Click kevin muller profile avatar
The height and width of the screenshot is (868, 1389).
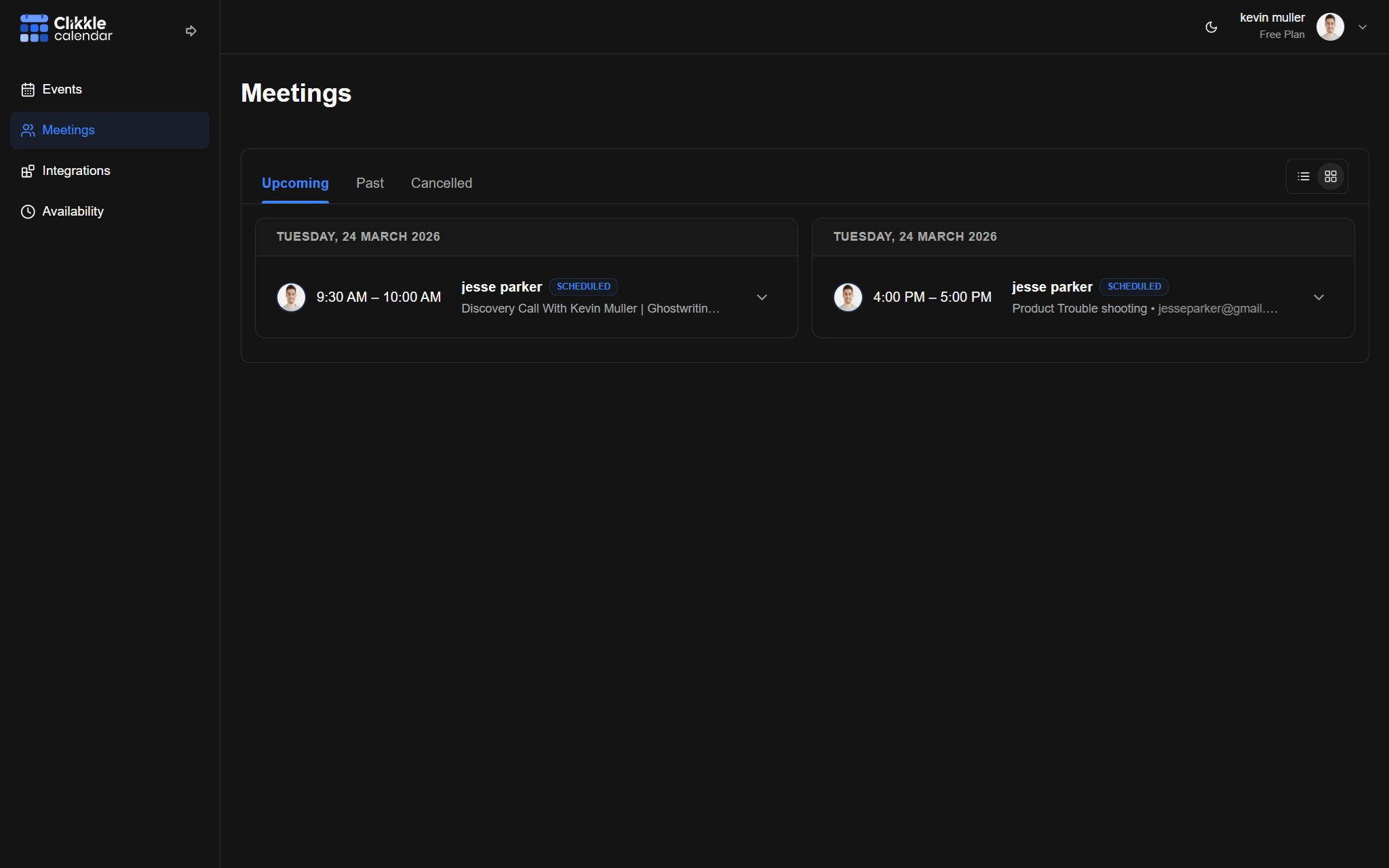tap(1329, 27)
